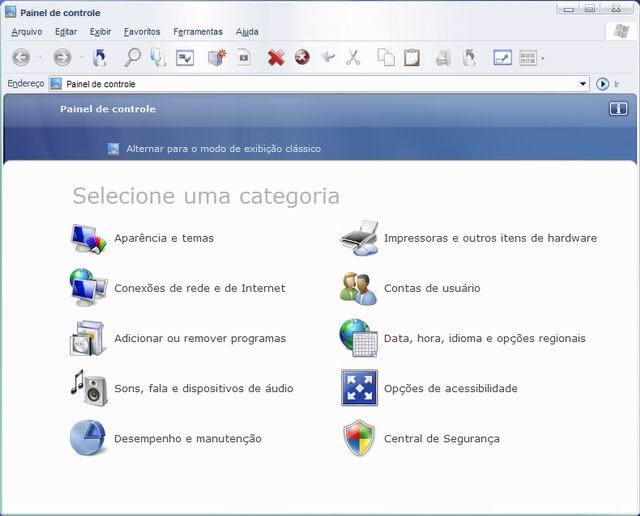Image resolution: width=640 pixels, height=516 pixels.
Task: Open Desempenho e manutenção link
Action: point(188,438)
